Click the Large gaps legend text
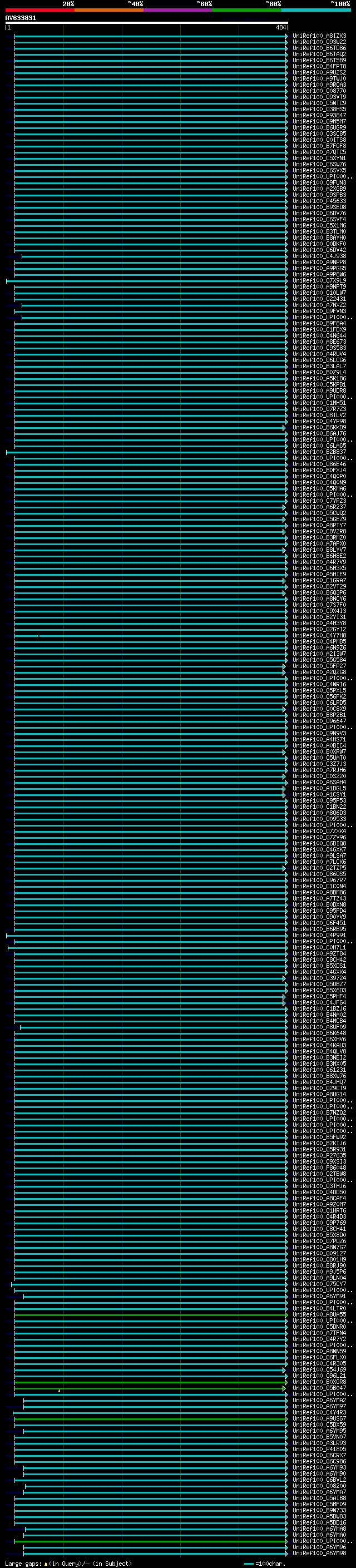The image size is (356, 1568). pos(68,1564)
